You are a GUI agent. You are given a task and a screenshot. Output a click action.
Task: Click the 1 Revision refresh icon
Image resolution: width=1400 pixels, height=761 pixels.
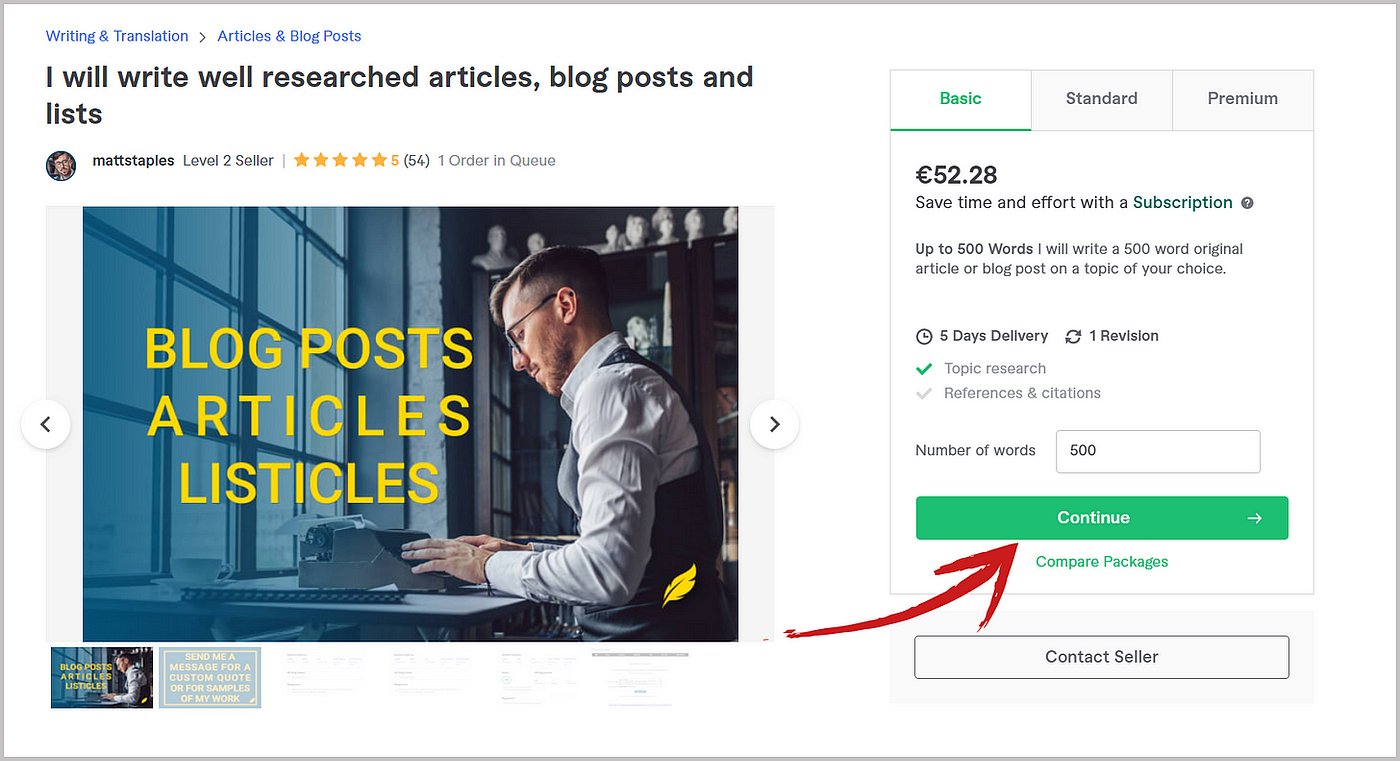point(1073,337)
